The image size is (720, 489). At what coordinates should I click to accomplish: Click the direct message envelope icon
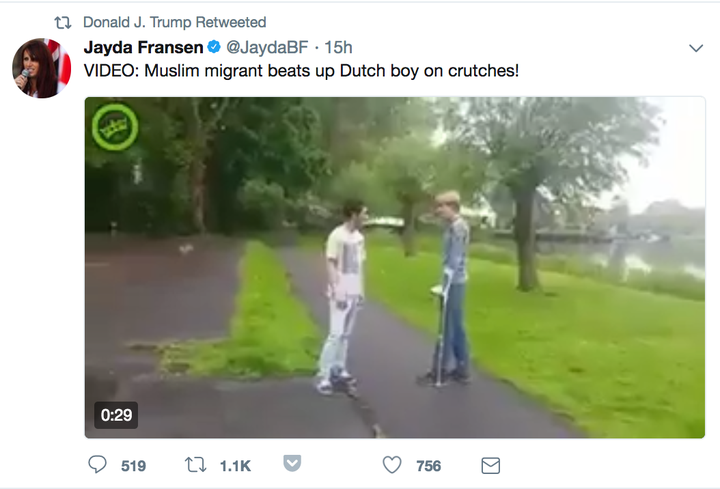click(x=490, y=466)
